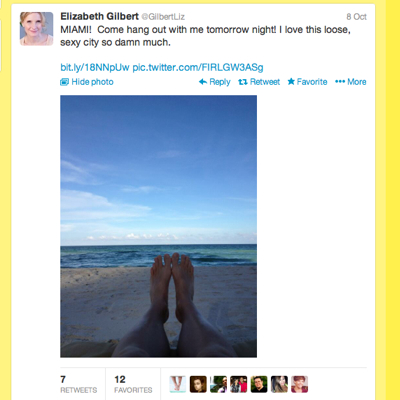This screenshot has height=400, width=400.
Task: Click the Retweet arrows icon
Action: [243, 82]
